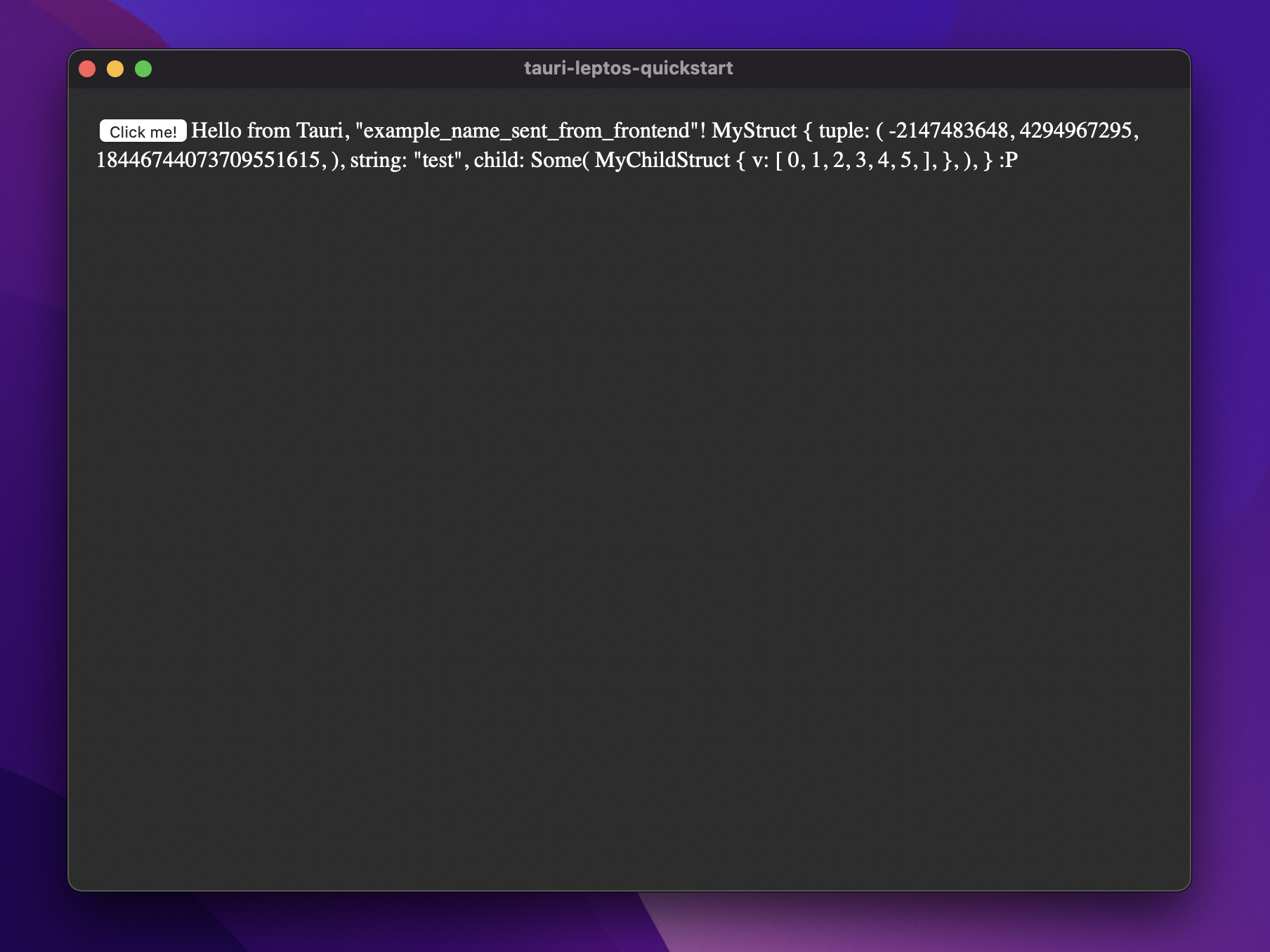This screenshot has width=1270, height=952.
Task: Click the text "example_name_sent_from_frontend"
Action: (x=527, y=131)
